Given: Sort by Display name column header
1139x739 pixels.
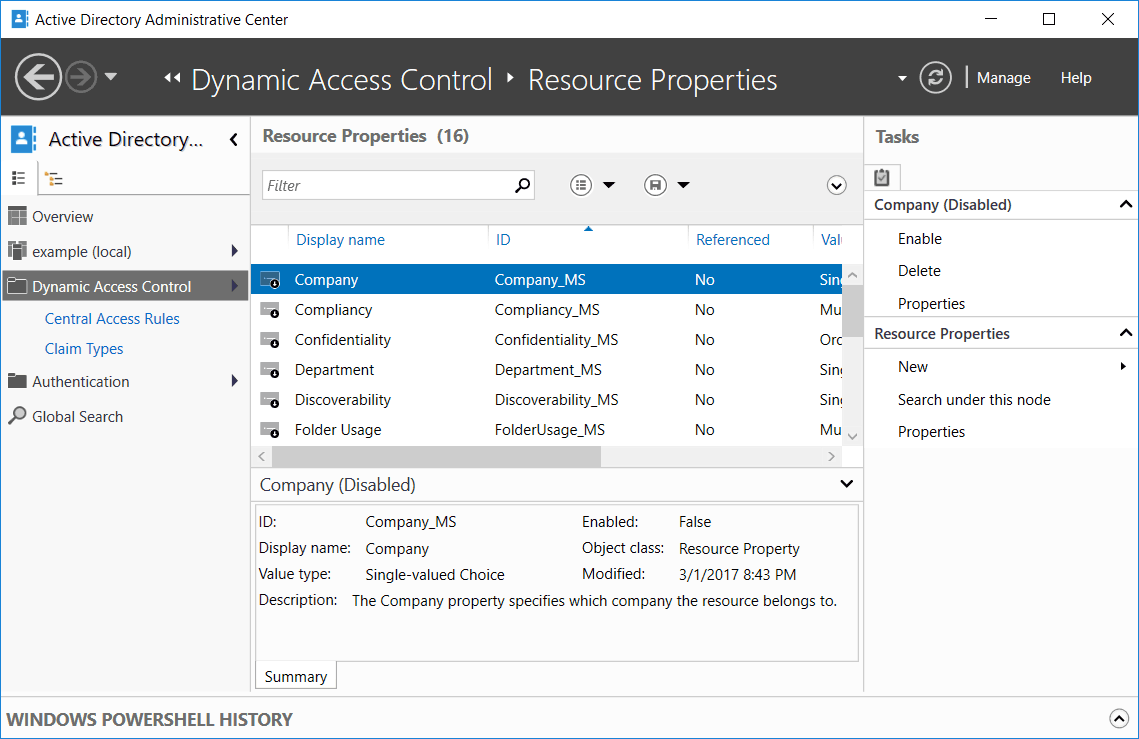Looking at the screenshot, I should click(x=341, y=240).
